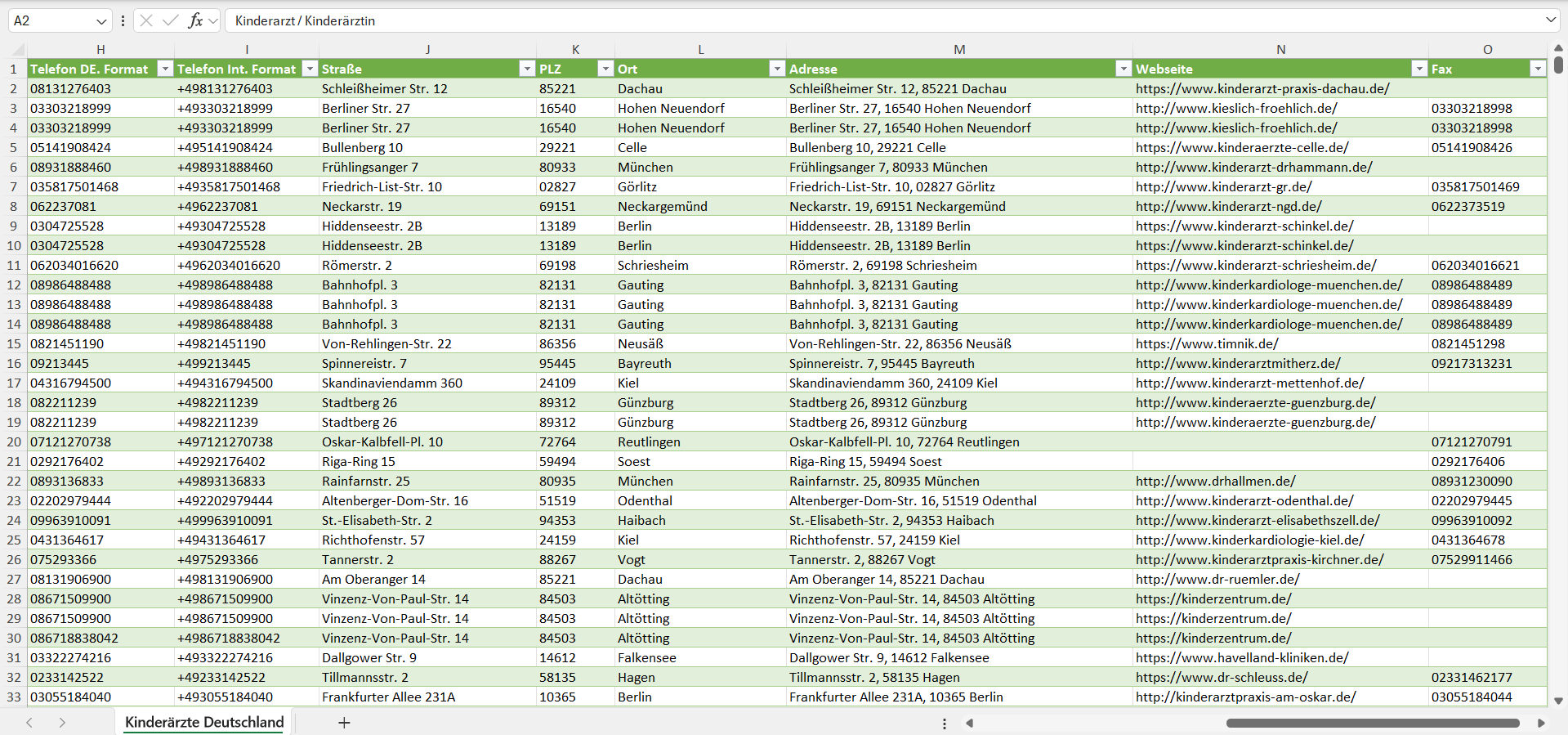Expand the formula bar with chevron
1568x735 pixels.
[1550, 20]
